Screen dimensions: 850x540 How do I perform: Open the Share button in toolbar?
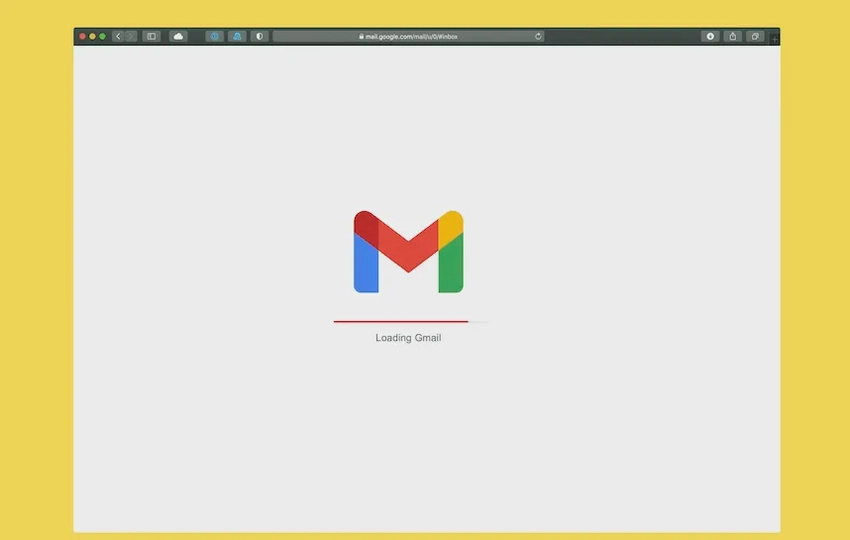point(732,36)
